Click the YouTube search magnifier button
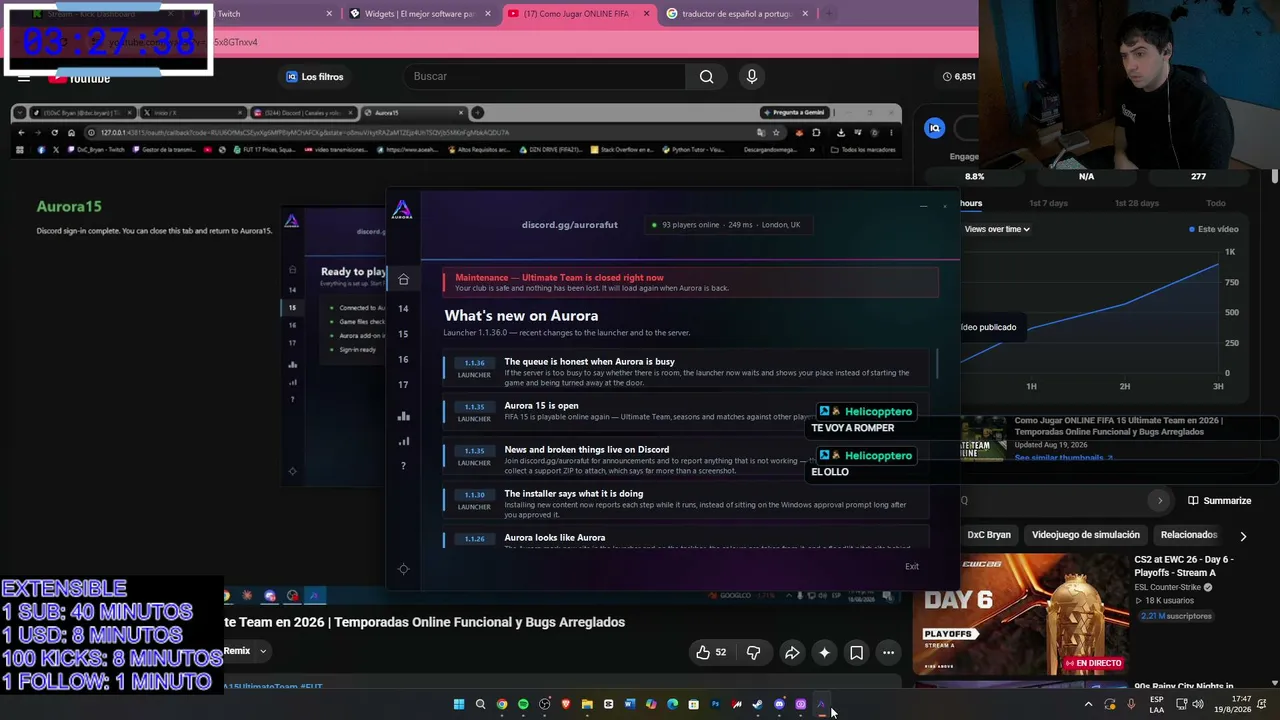 (x=706, y=77)
